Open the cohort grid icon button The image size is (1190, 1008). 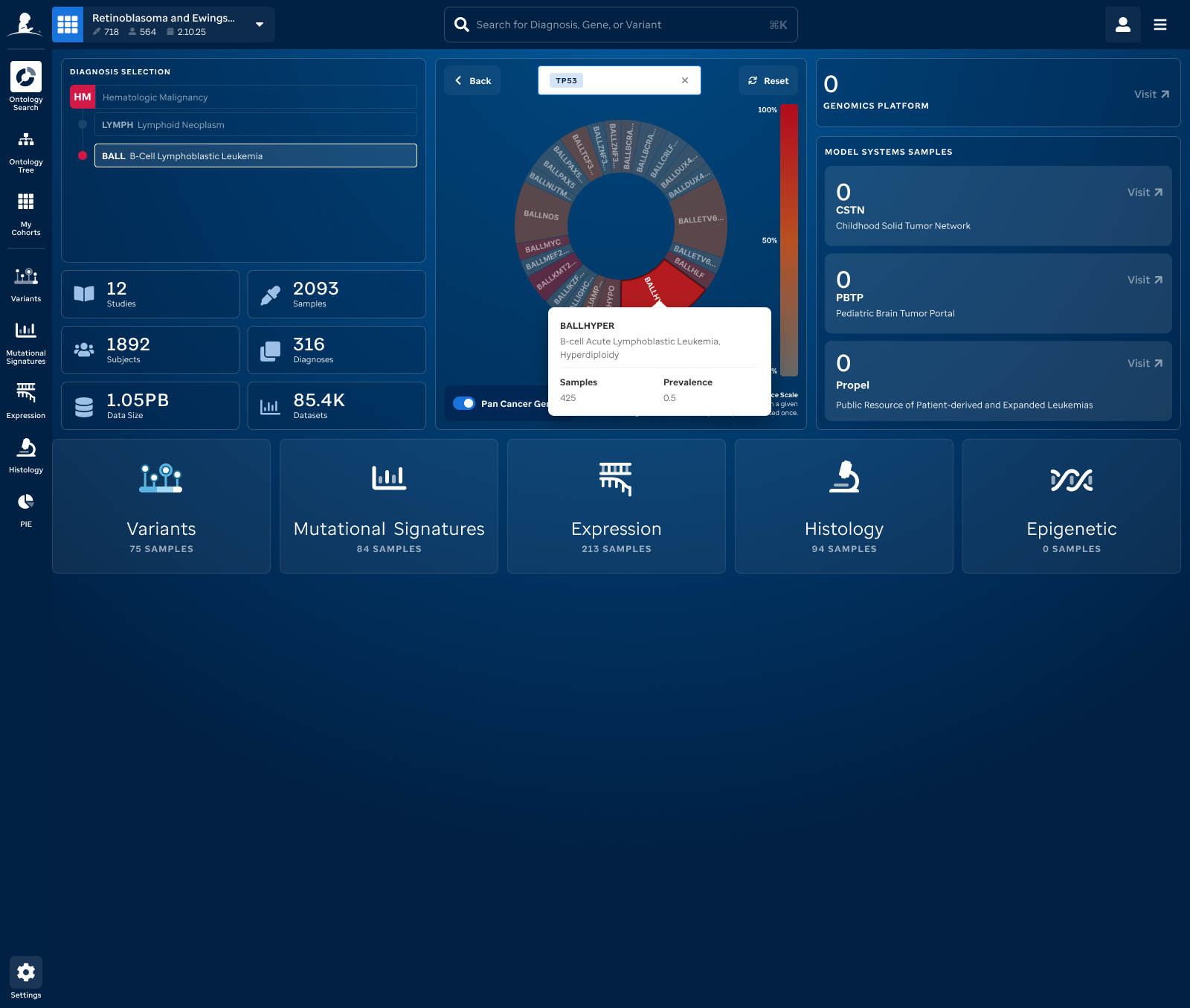pyautogui.click(x=68, y=25)
